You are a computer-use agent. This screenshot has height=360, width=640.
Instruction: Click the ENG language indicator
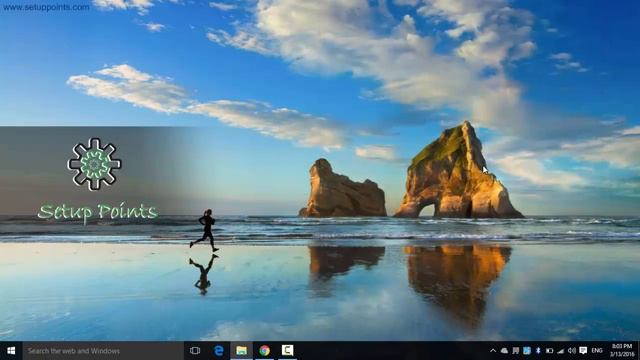click(597, 351)
